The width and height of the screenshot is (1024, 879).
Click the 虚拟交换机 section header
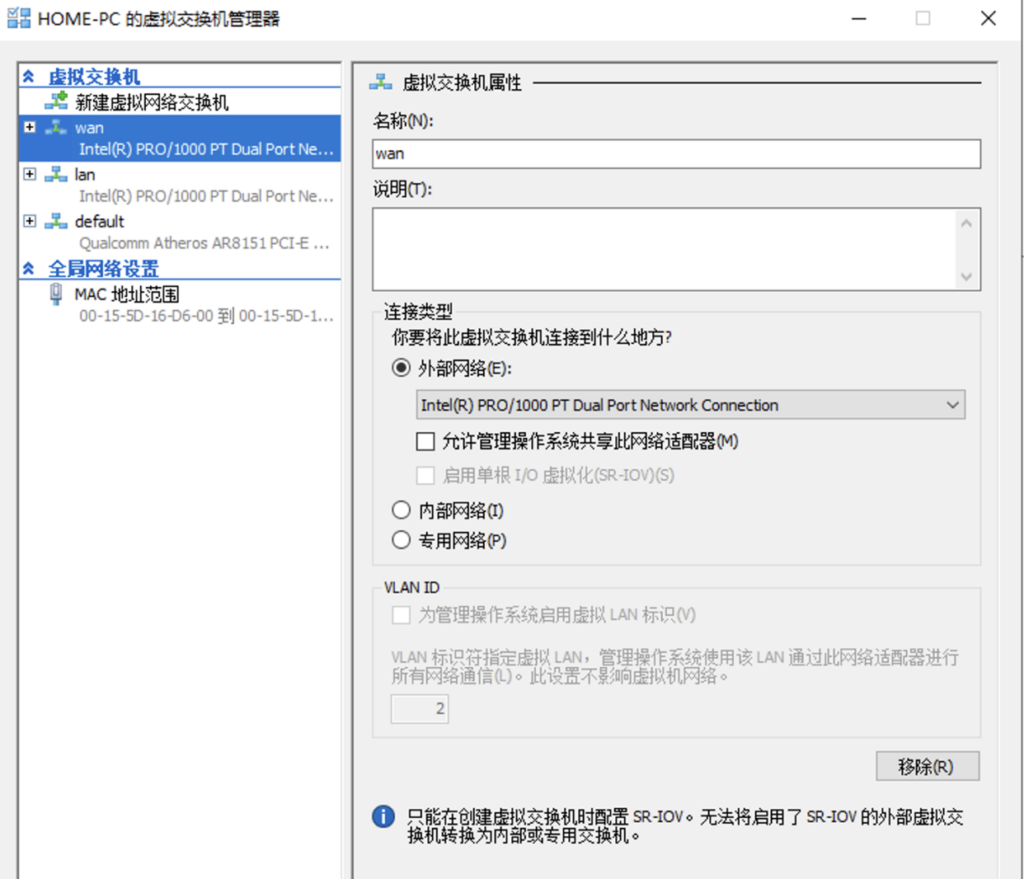point(94,76)
